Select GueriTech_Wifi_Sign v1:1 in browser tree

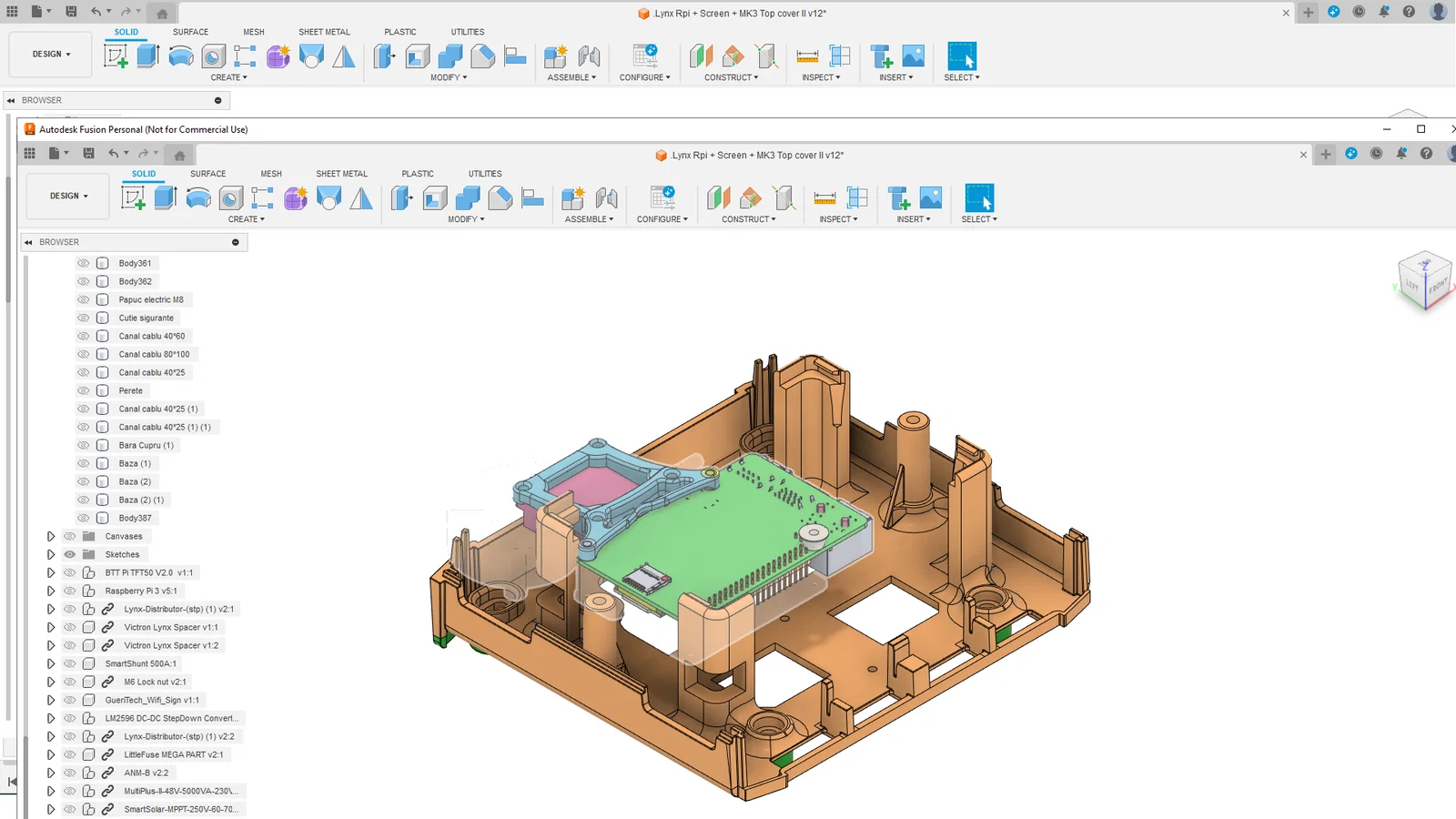[152, 700]
